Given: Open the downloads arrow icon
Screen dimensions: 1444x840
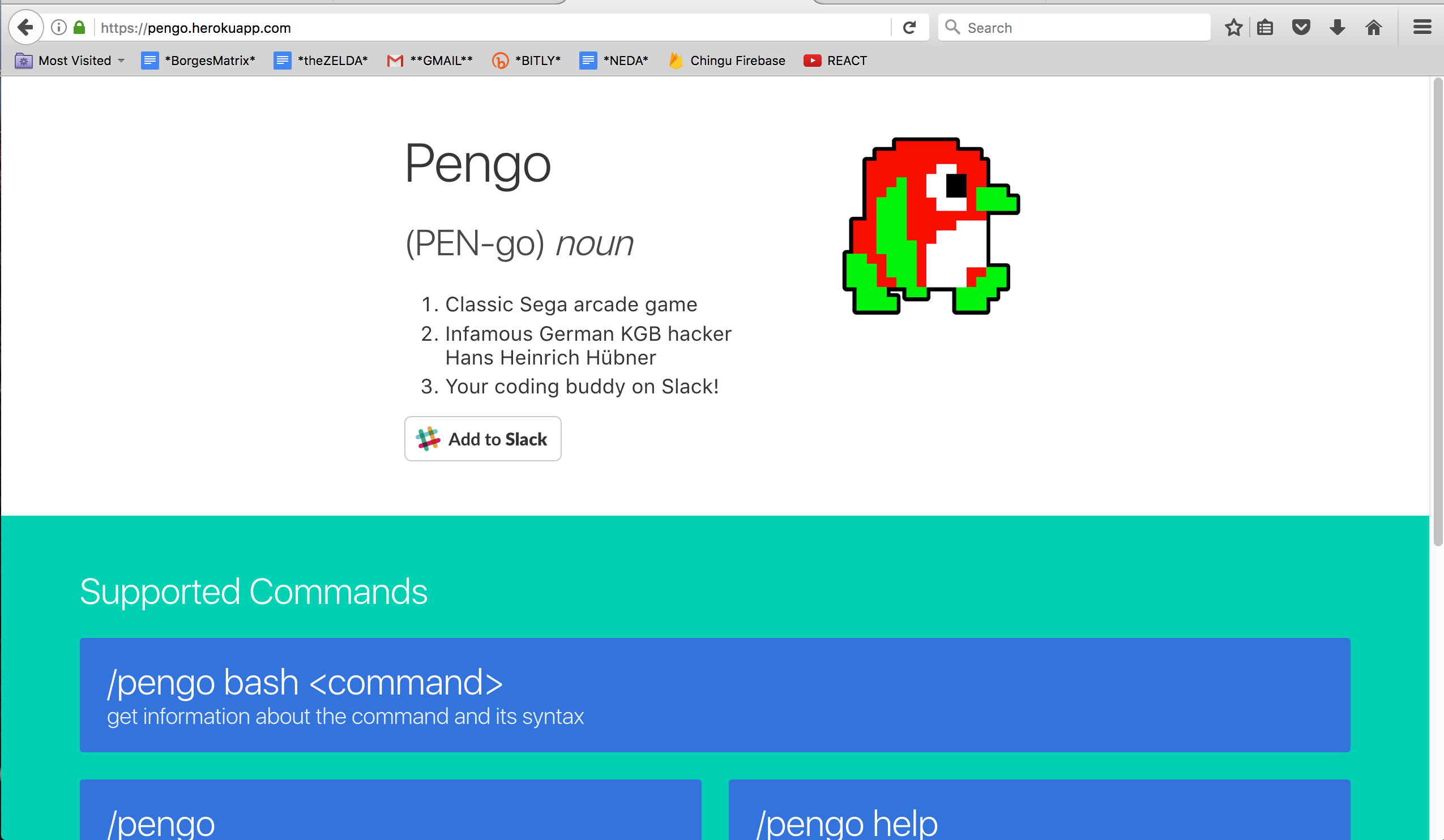Looking at the screenshot, I should 1338,28.
